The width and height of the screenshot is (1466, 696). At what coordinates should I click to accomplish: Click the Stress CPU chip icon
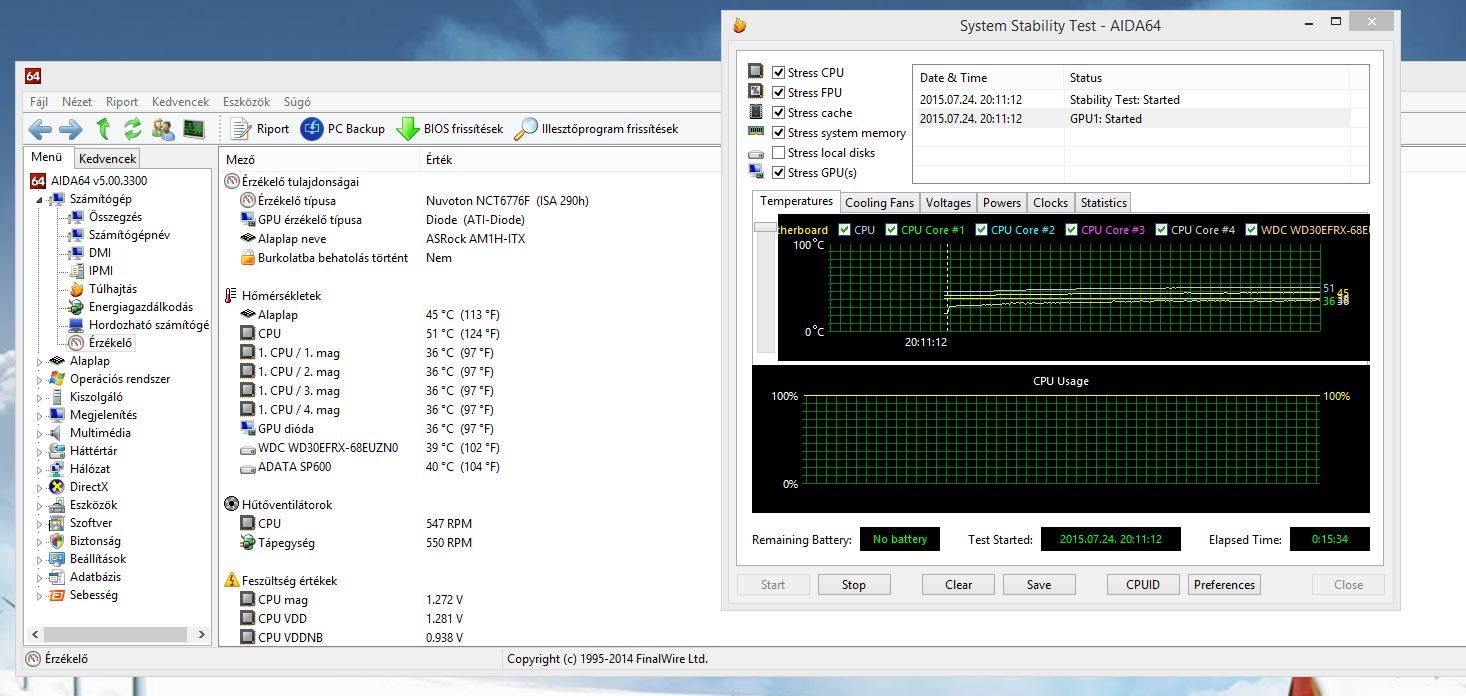point(756,72)
